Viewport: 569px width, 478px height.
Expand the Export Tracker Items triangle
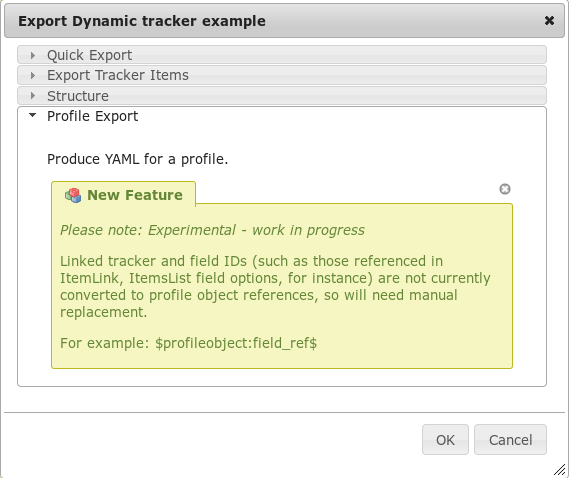pyautogui.click(x=33, y=75)
